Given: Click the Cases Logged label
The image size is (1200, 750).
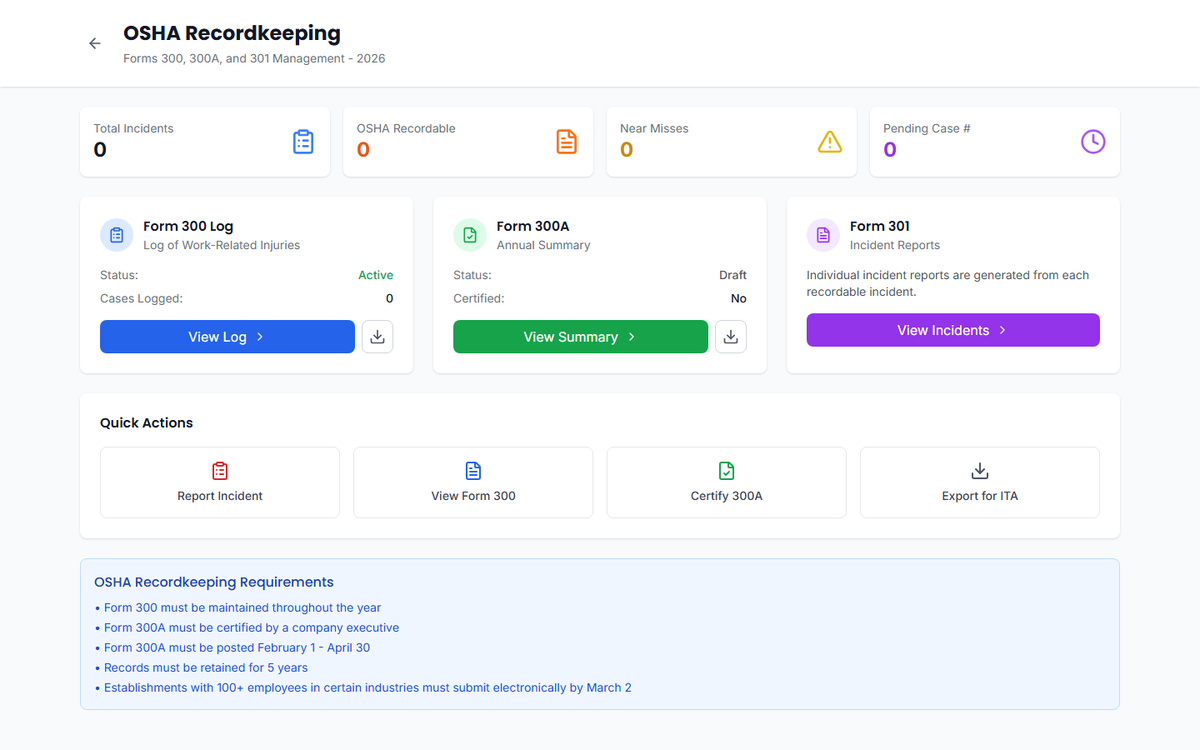Looking at the screenshot, I should coord(141,298).
